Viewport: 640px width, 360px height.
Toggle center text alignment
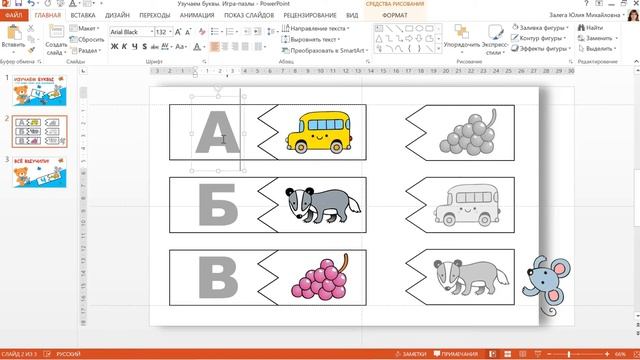(225, 47)
